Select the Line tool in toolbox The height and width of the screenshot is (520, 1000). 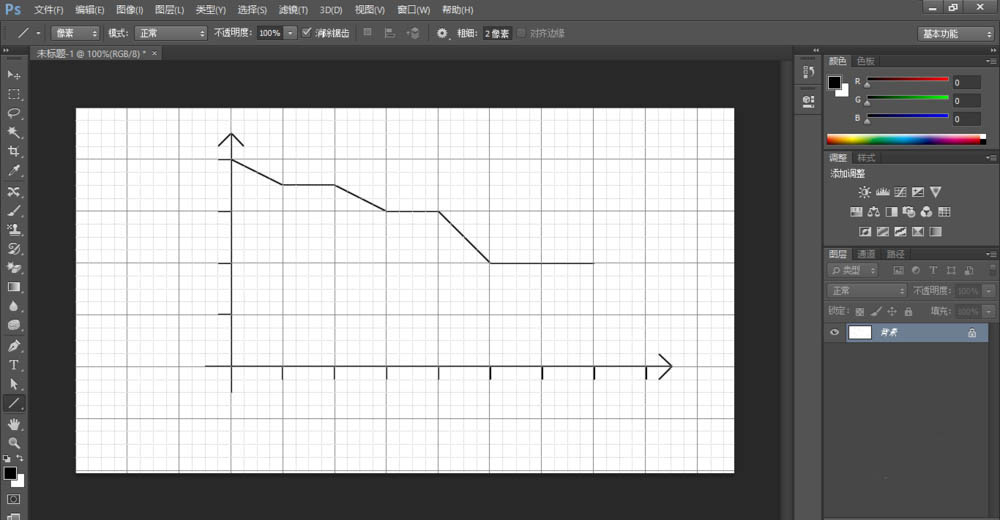(x=13, y=403)
